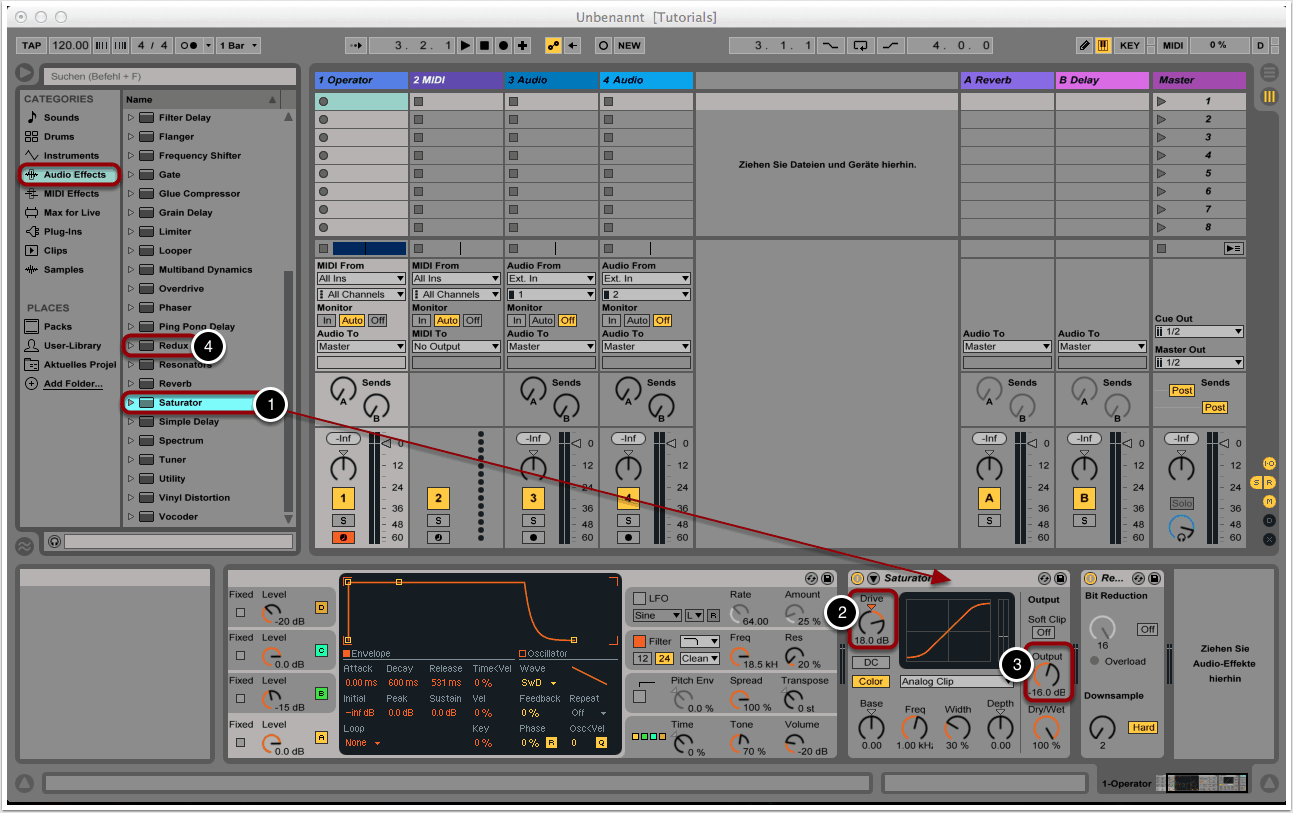The image size is (1293, 813).
Task: Click the TAP tempo button
Action: 32,46
